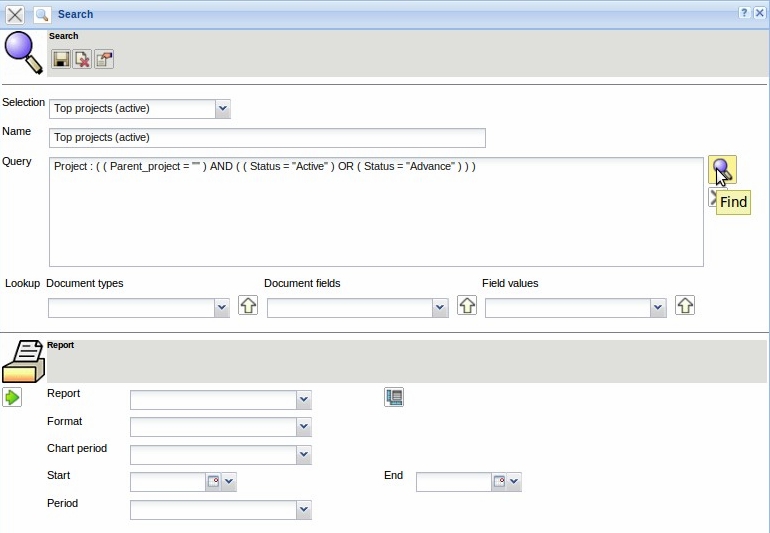Click the Find magnifier button beside the query
Image resolution: width=770 pixels, height=533 pixels.
(722, 169)
